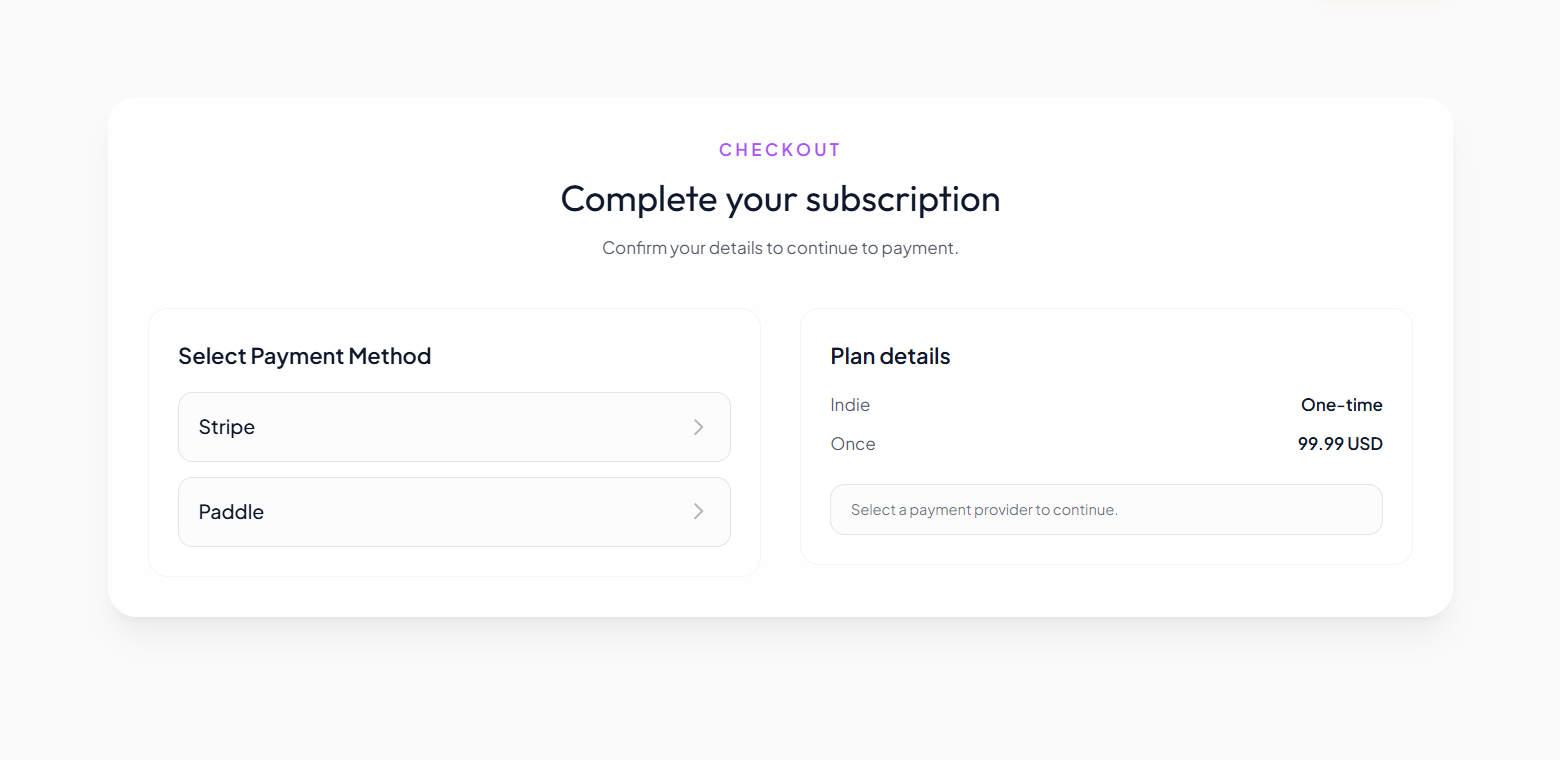The height and width of the screenshot is (760, 1560).
Task: Click the payment method selection card
Action: [454, 442]
